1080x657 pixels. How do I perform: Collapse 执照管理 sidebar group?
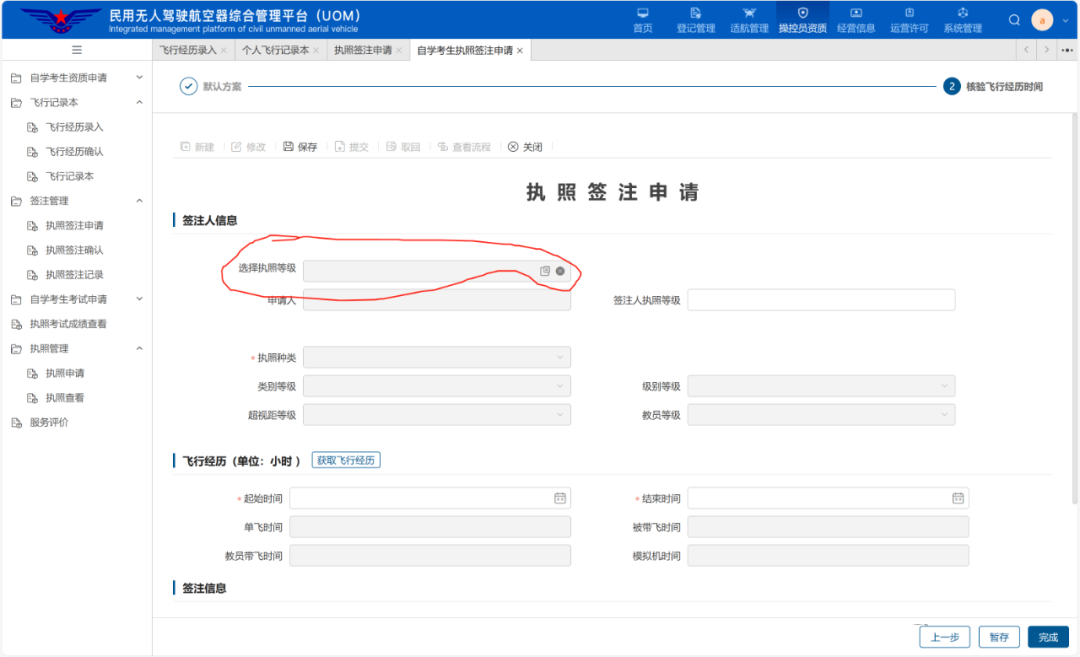pyautogui.click(x=77, y=348)
